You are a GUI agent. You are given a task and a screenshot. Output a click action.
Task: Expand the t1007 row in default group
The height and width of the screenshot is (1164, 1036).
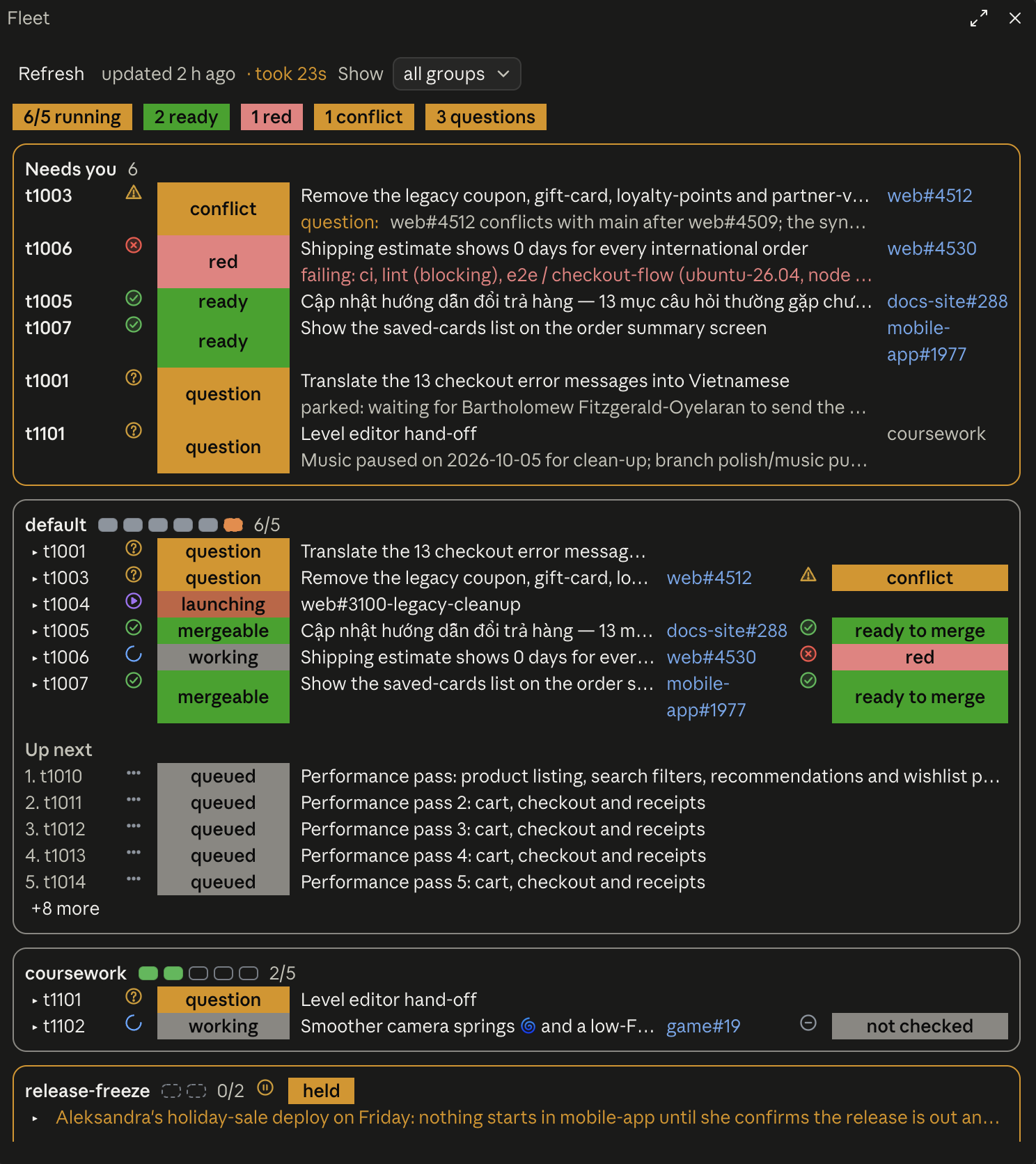coord(35,684)
